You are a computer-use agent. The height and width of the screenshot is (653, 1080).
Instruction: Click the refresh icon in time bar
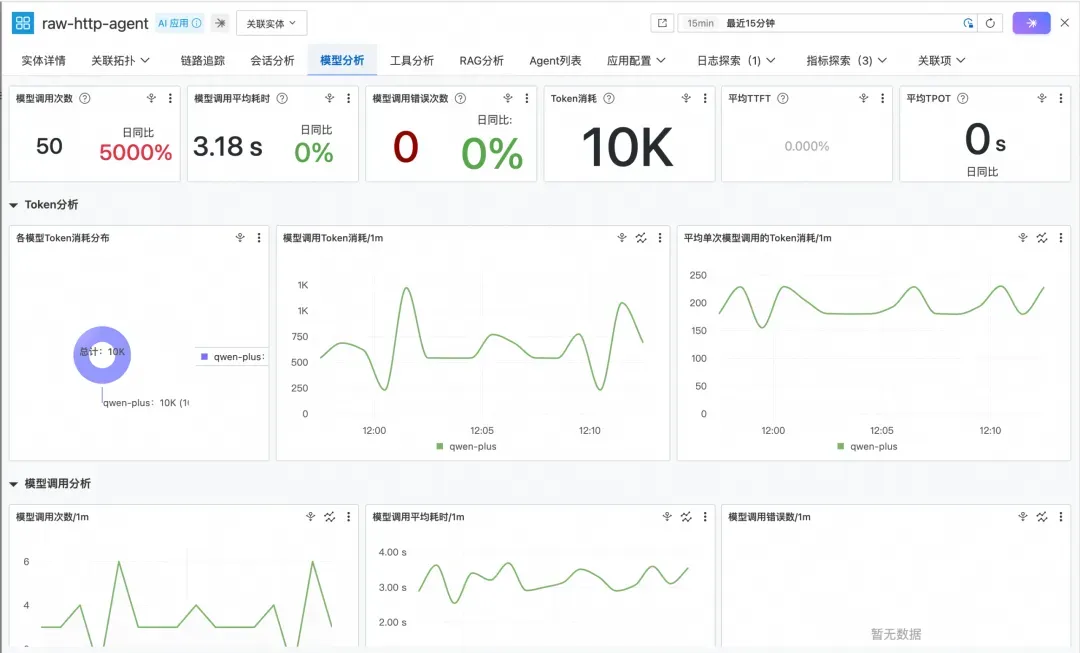[990, 23]
